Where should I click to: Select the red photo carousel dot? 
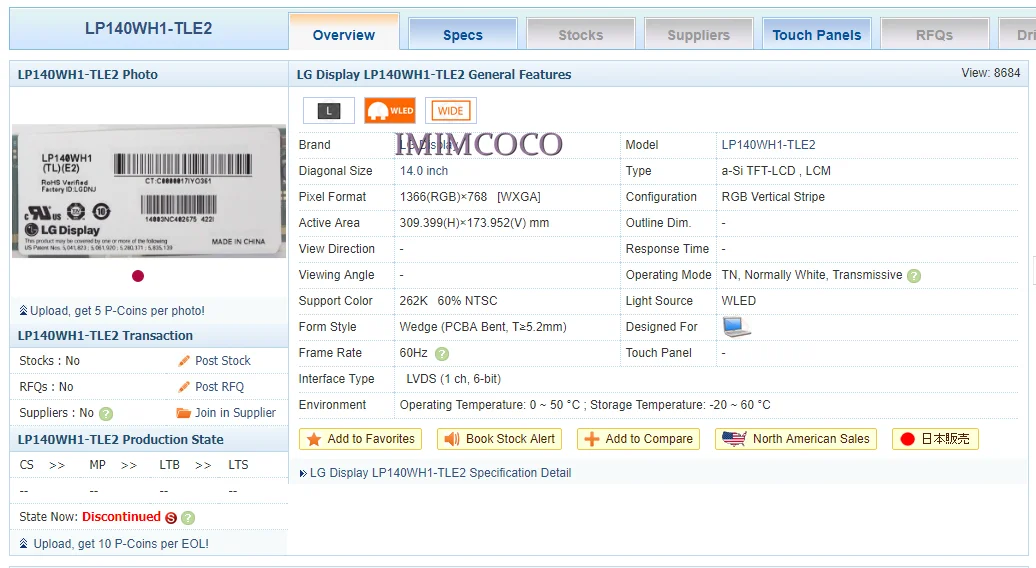137,276
